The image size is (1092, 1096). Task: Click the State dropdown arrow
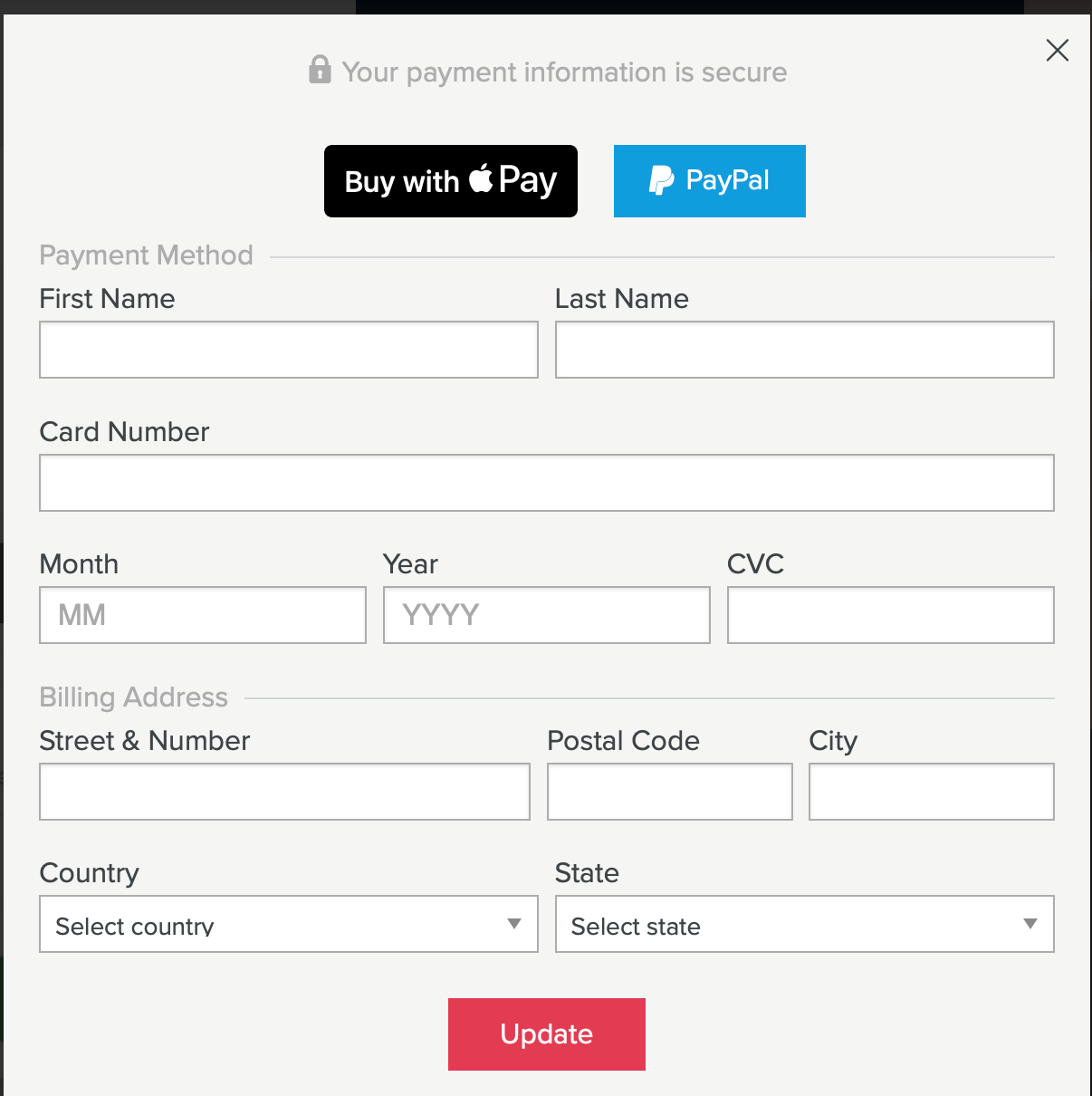tap(1030, 924)
